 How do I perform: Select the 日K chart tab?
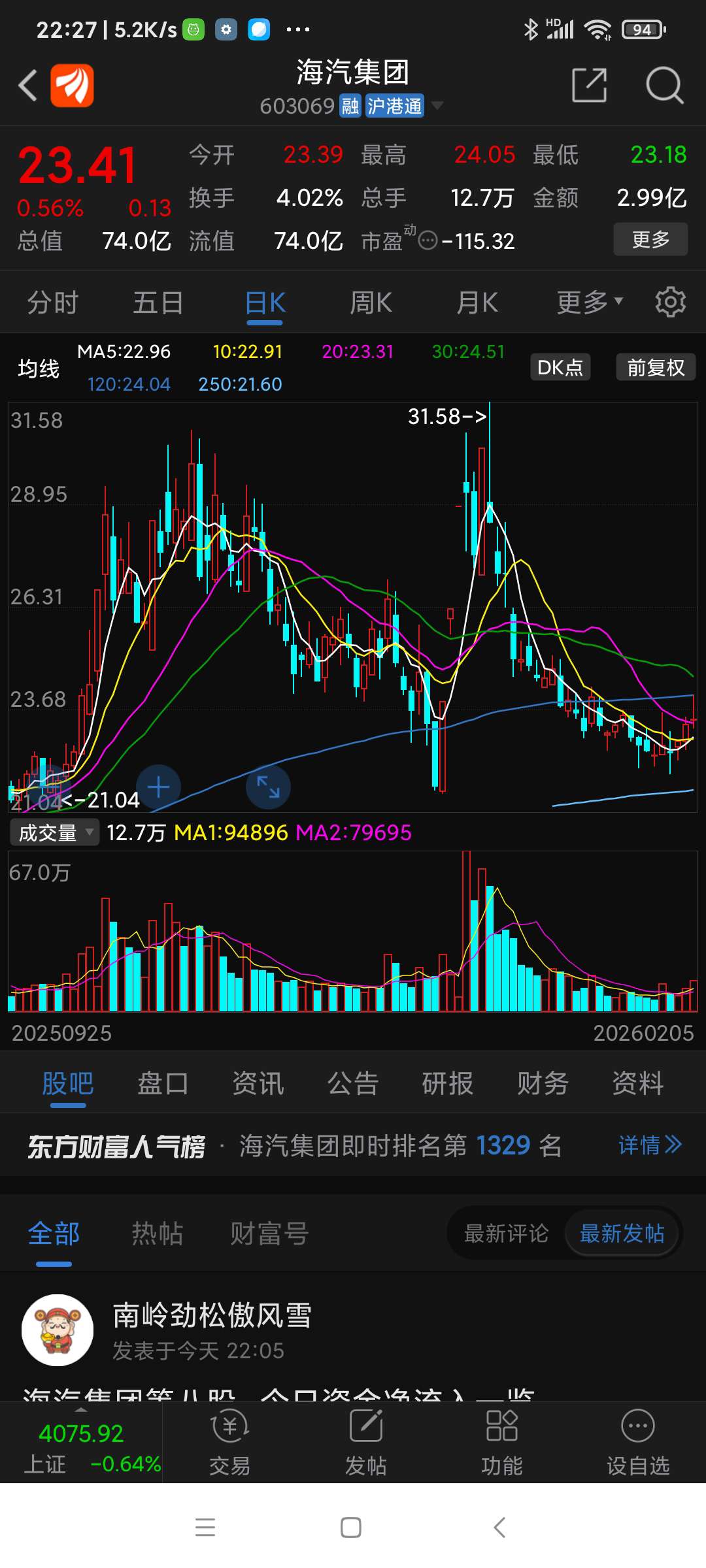tap(265, 302)
